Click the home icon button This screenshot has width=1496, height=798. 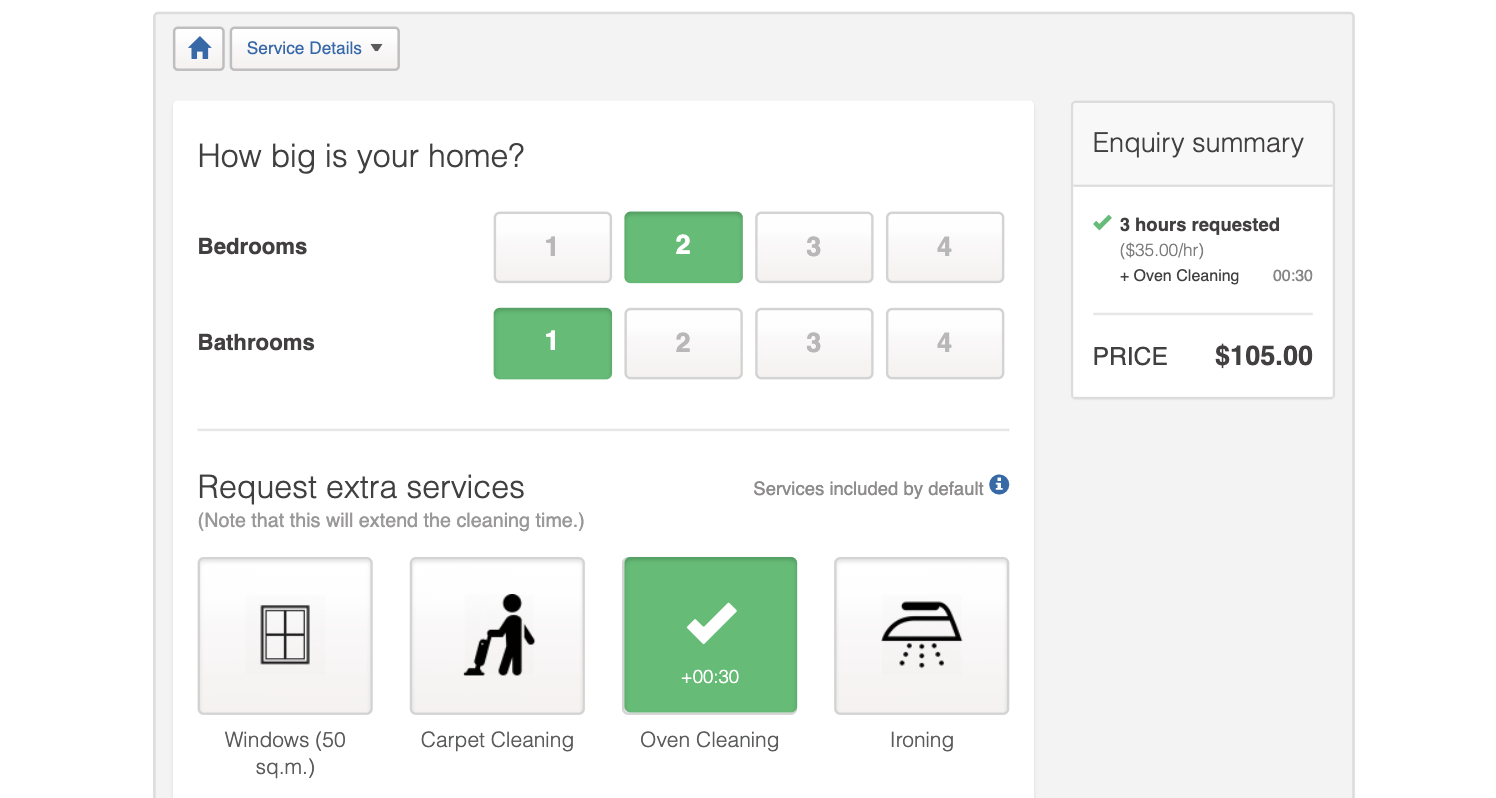click(x=199, y=48)
